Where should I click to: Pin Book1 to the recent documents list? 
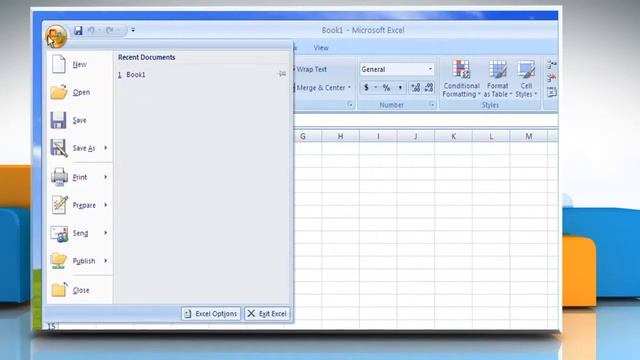pos(282,74)
